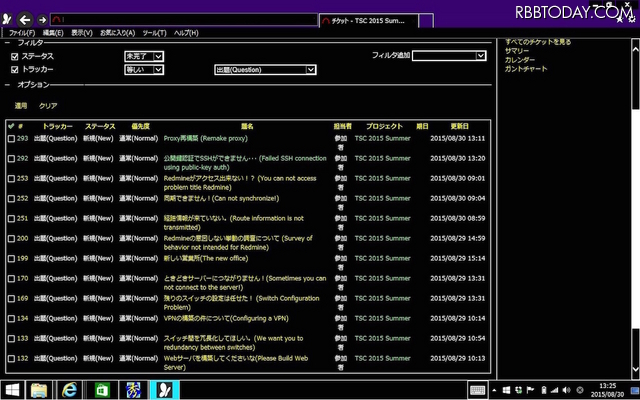The width and height of the screenshot is (640, 400).
Task: Open the 編集(E) menu
Action: pos(53,33)
